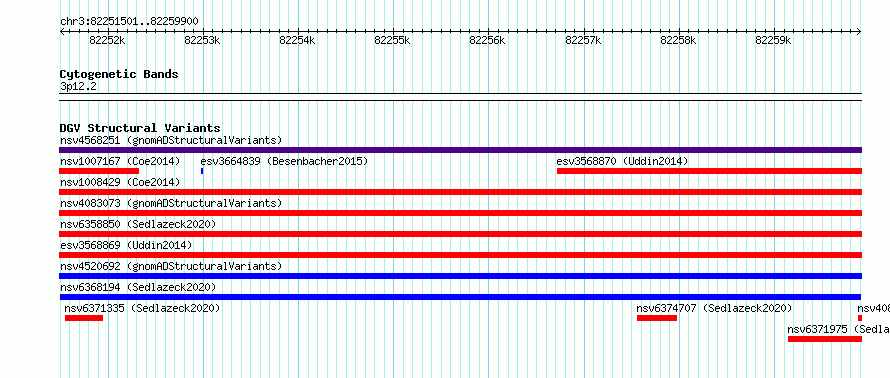The height and width of the screenshot is (378, 890).
Task: Click the short red nsv6374707 bar
Action: [657, 318]
